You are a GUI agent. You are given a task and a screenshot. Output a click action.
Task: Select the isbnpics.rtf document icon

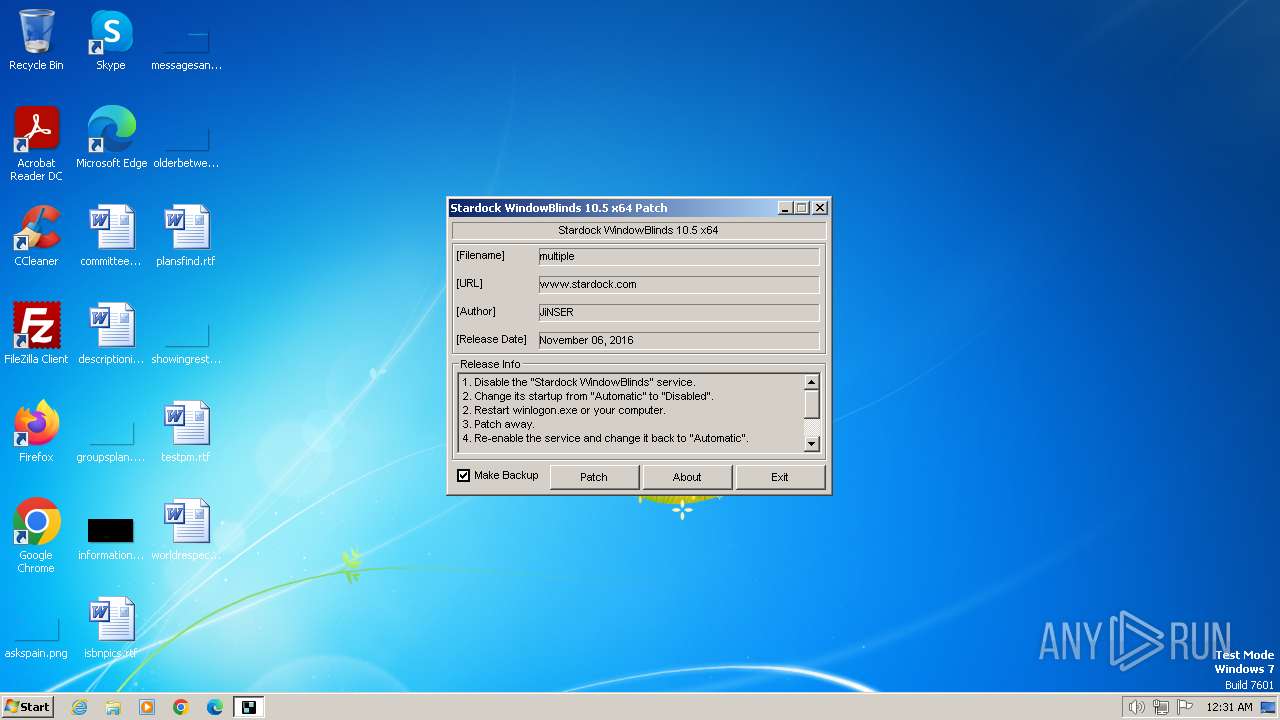click(x=111, y=628)
